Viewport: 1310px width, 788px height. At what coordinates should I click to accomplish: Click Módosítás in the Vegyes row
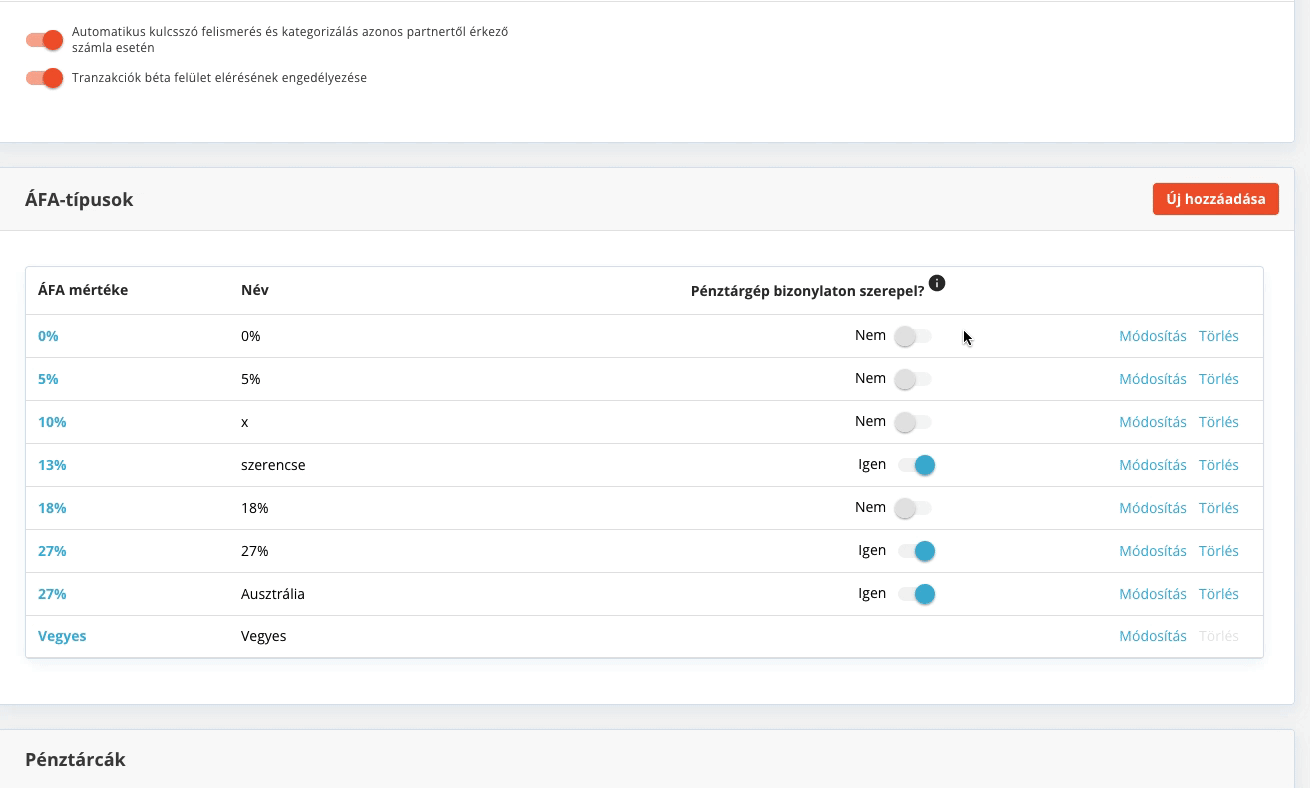click(x=1153, y=636)
